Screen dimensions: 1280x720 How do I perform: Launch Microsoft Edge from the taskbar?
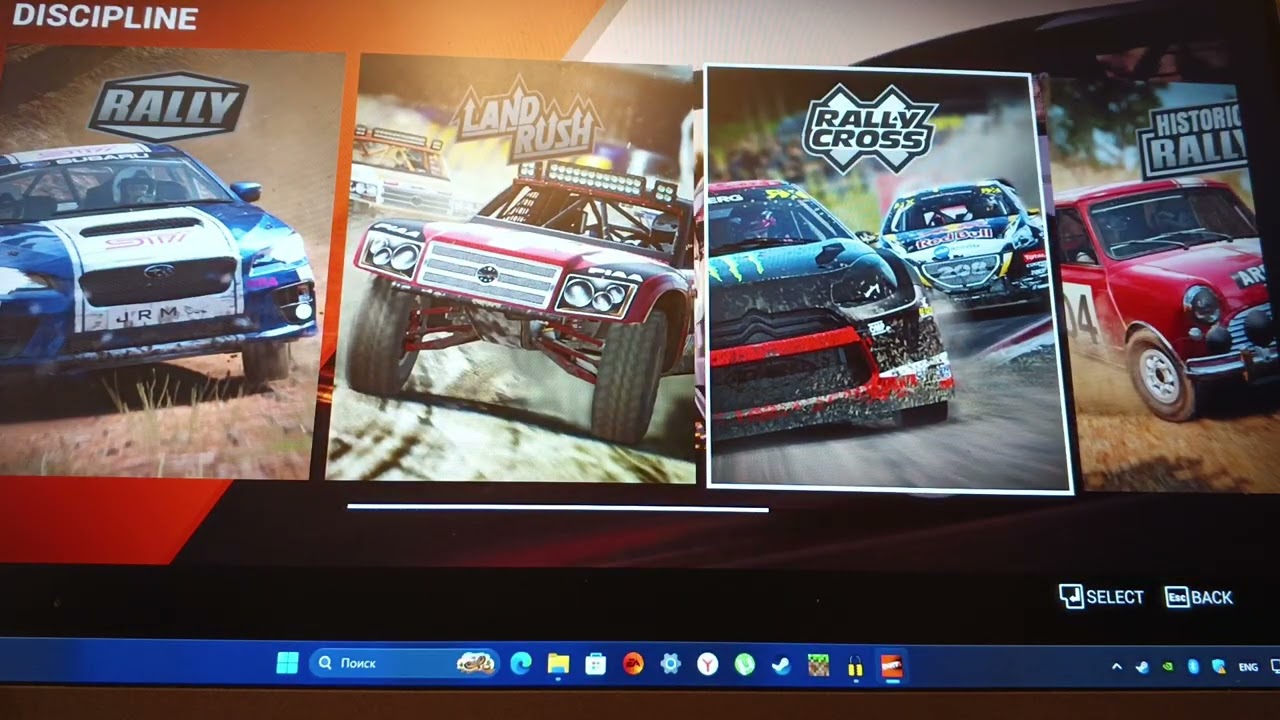[x=521, y=663]
